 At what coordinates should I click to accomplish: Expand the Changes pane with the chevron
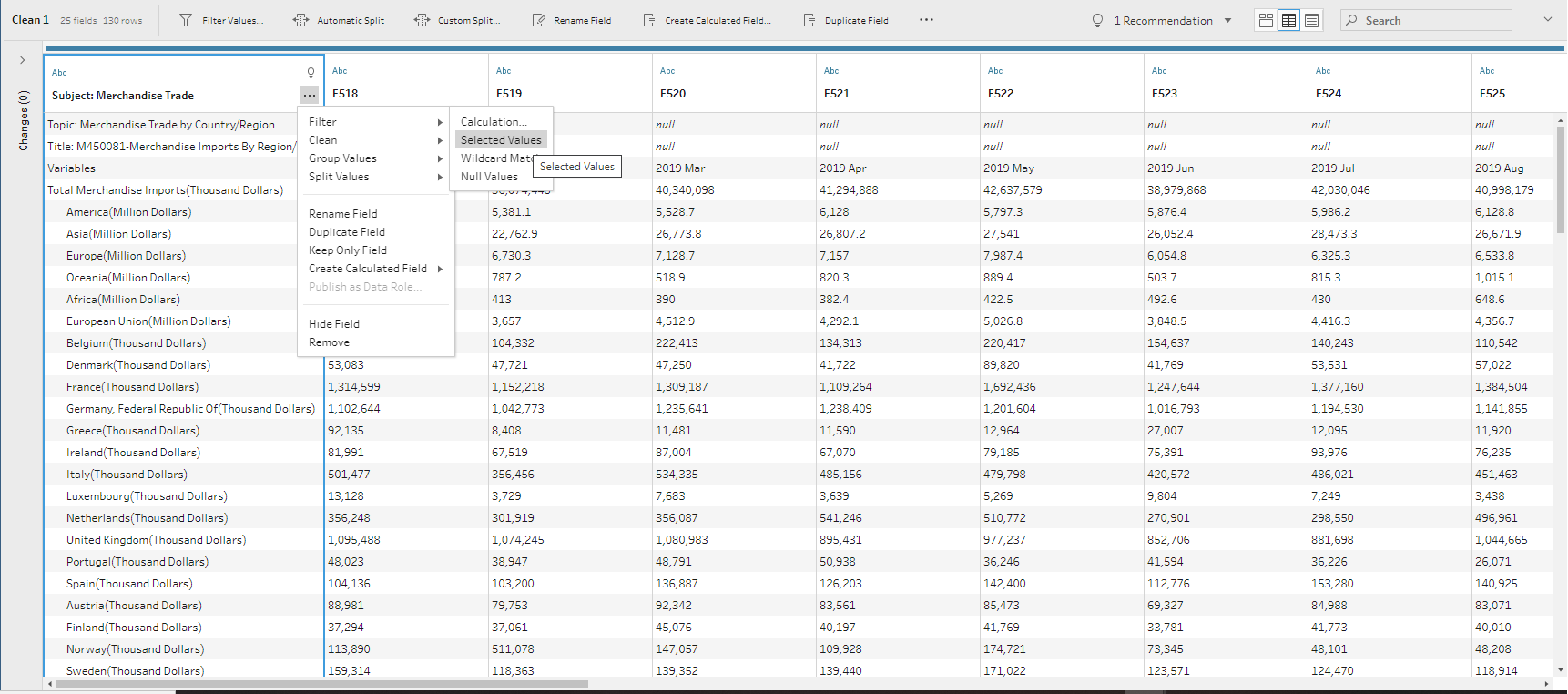pyautogui.click(x=23, y=60)
